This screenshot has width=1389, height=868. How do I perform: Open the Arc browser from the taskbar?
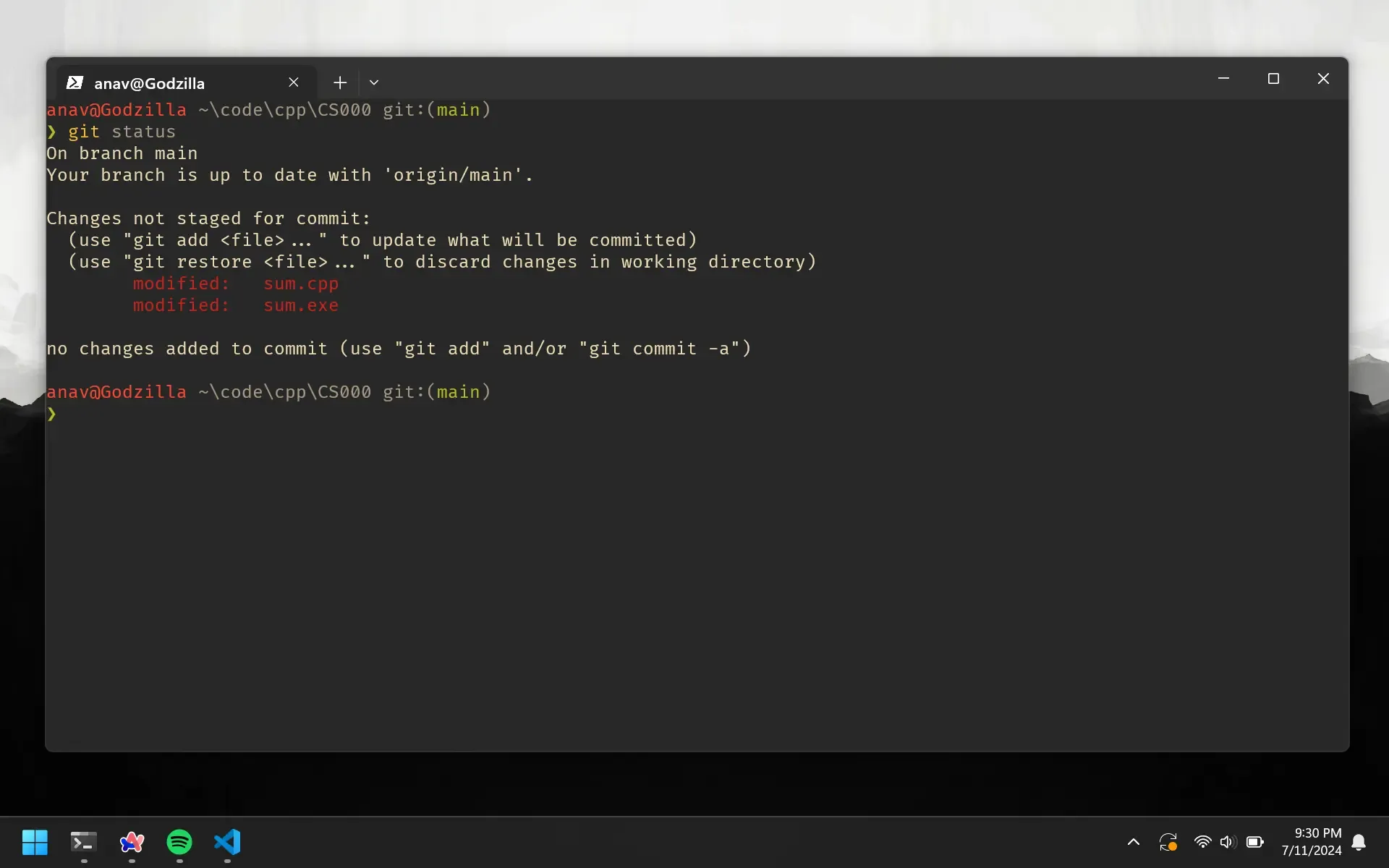pos(132,842)
